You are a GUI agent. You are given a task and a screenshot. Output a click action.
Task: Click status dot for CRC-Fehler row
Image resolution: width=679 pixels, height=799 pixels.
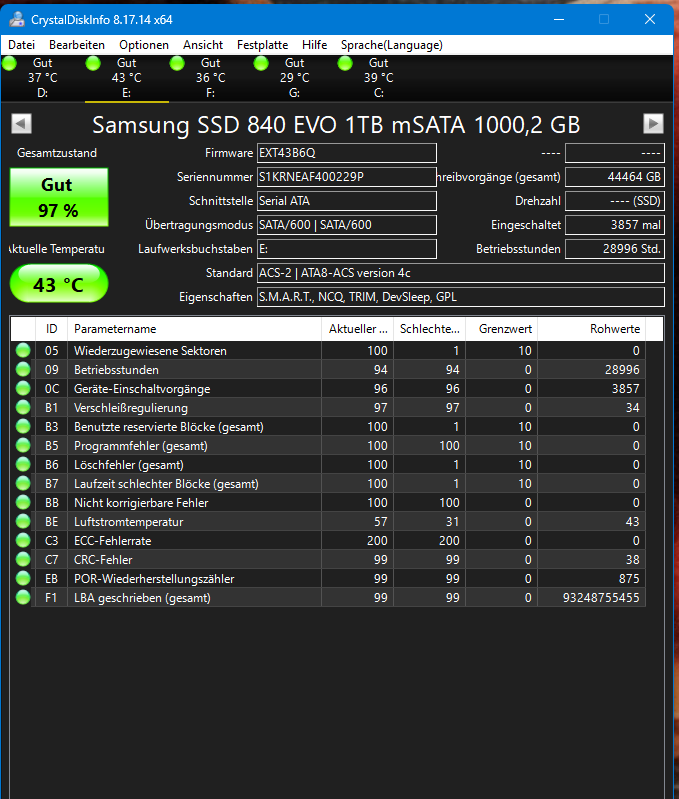tap(23, 560)
